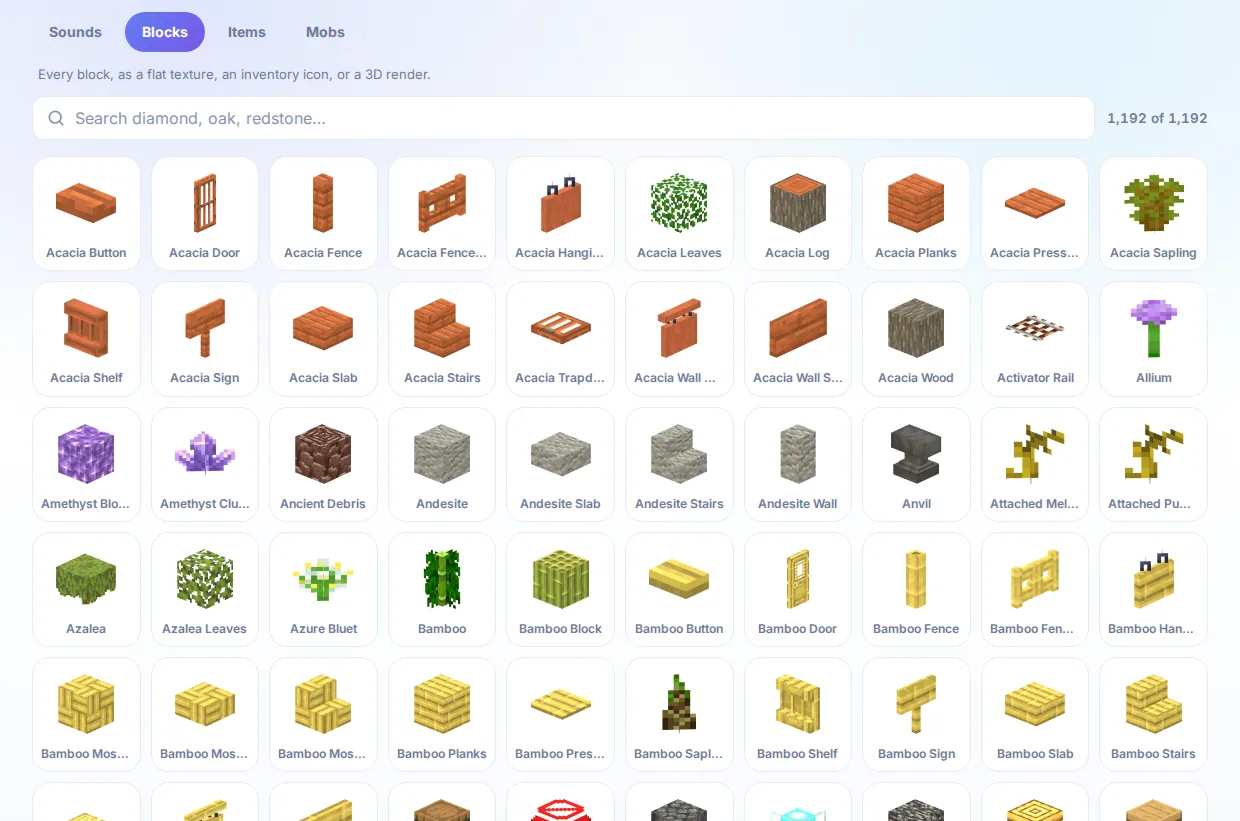
Task: Pick the Andesite Slab block
Action: [x=560, y=464]
